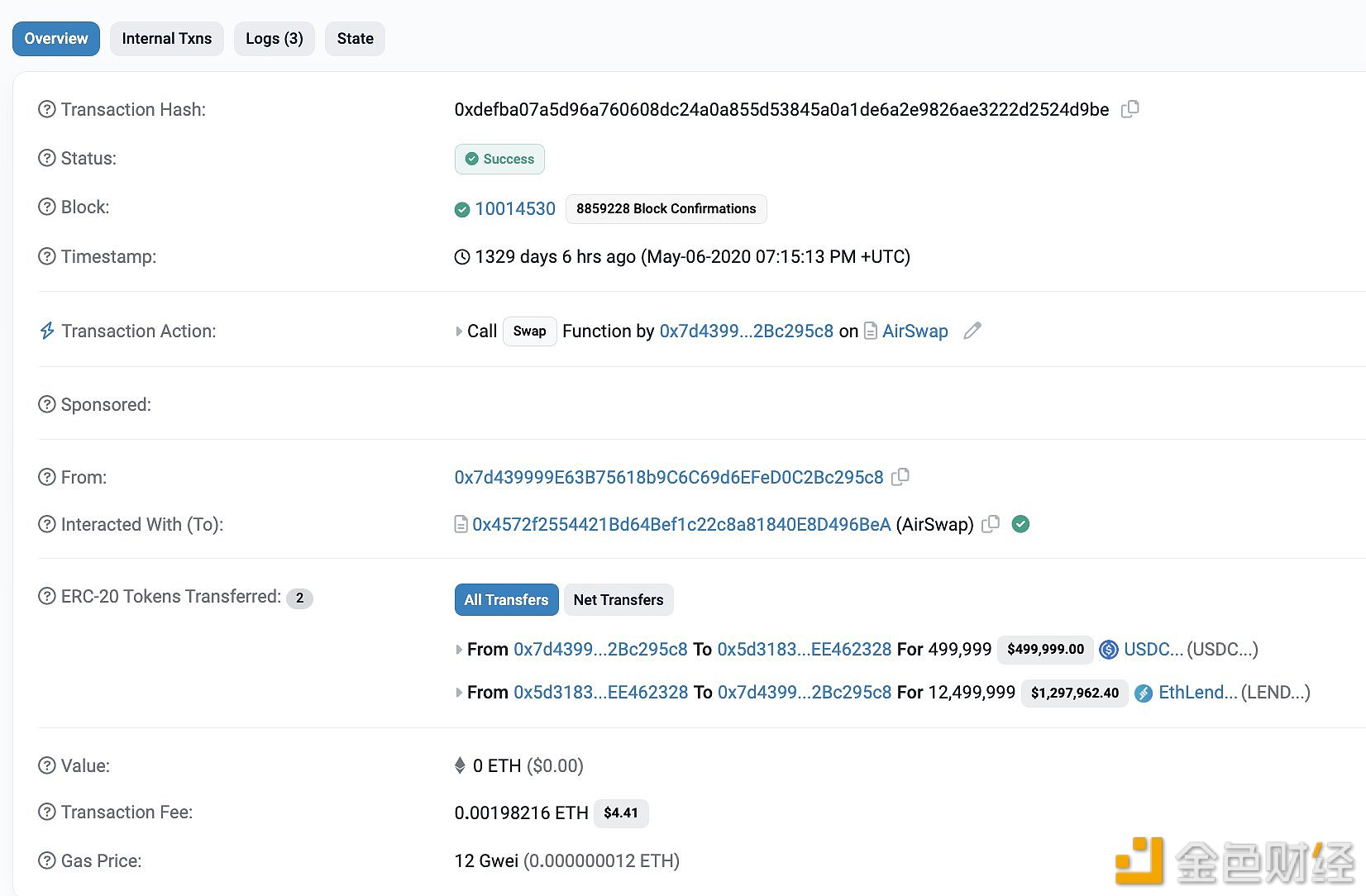Viewport: 1366px width, 896px height.
Task: Select All Transfers view
Action: point(507,600)
